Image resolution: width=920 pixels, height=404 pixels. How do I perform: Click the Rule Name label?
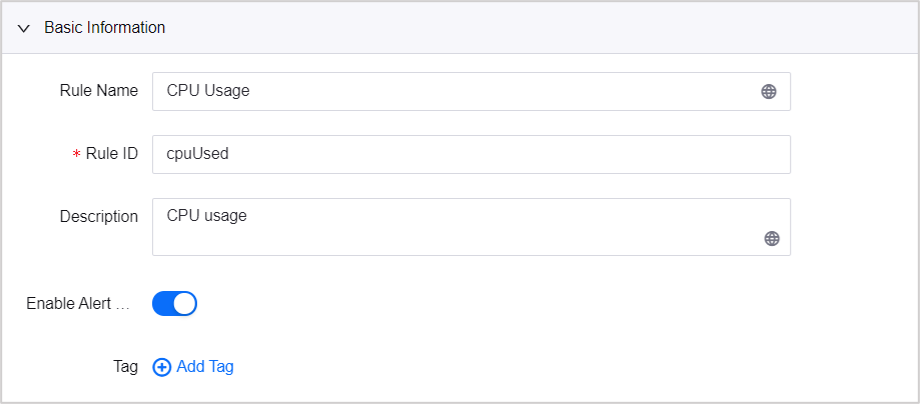click(x=99, y=91)
